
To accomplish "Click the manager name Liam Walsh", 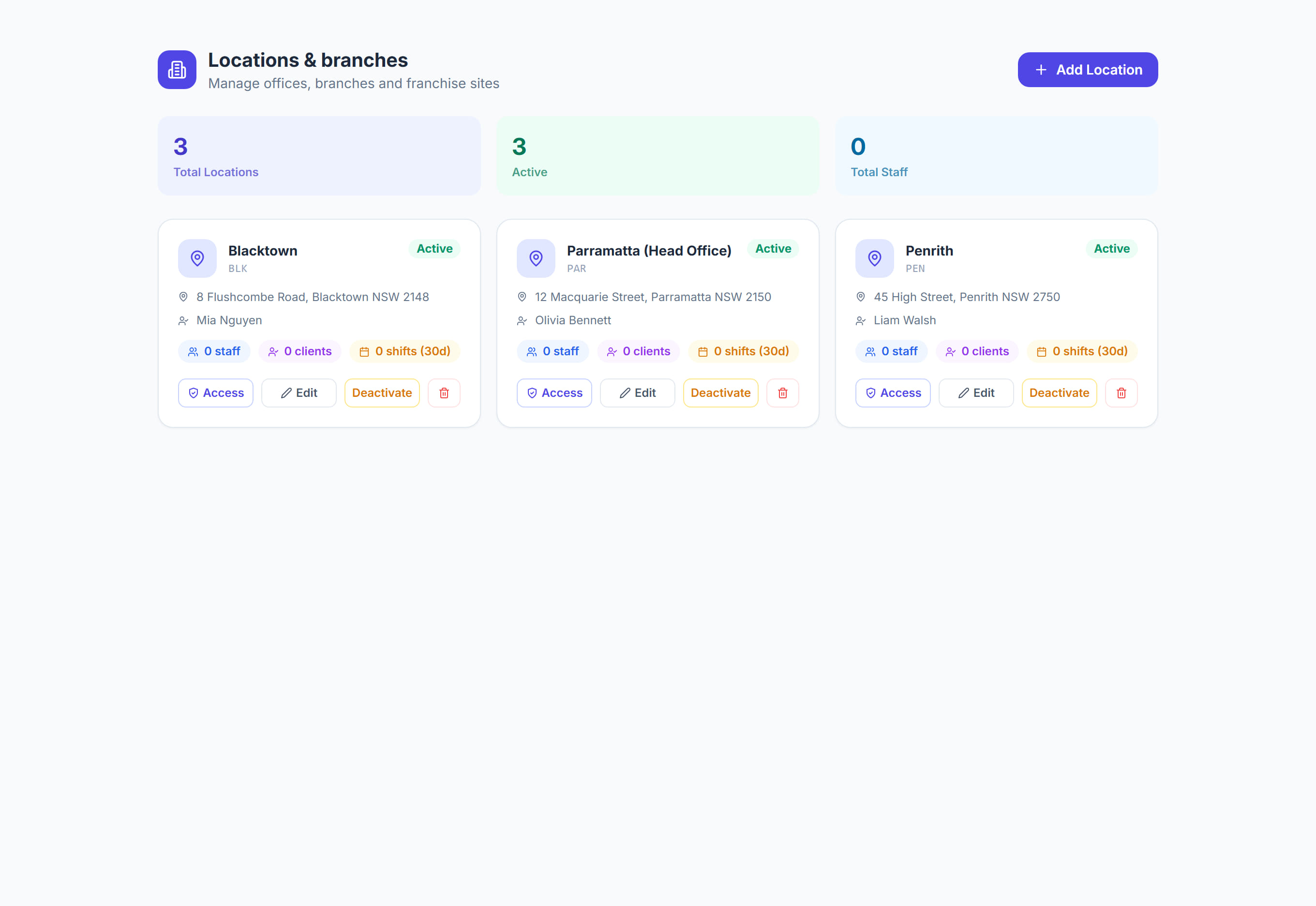I will pyautogui.click(x=905, y=320).
